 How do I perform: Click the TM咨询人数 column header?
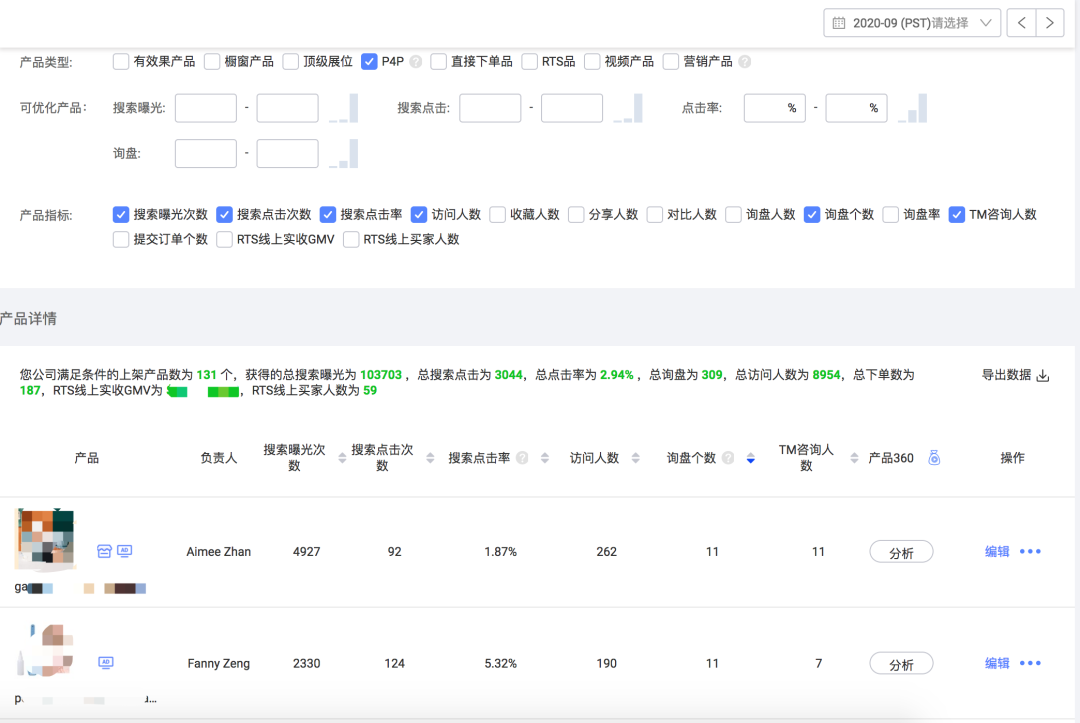(x=806, y=458)
